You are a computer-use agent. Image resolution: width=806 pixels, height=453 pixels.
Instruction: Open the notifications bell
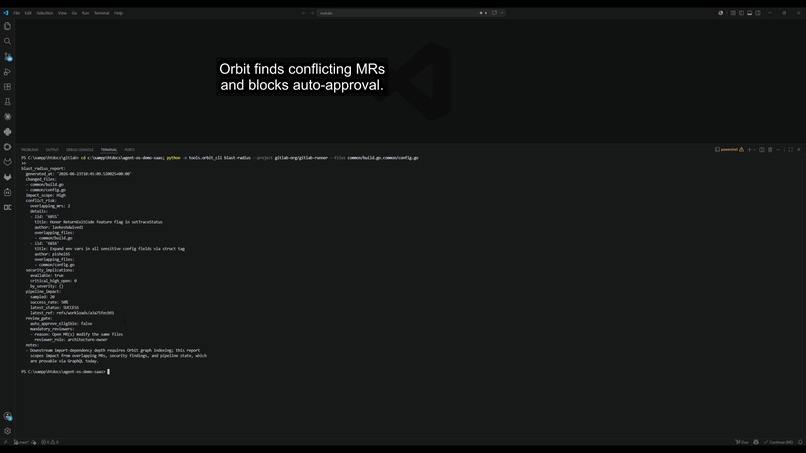[800, 442]
